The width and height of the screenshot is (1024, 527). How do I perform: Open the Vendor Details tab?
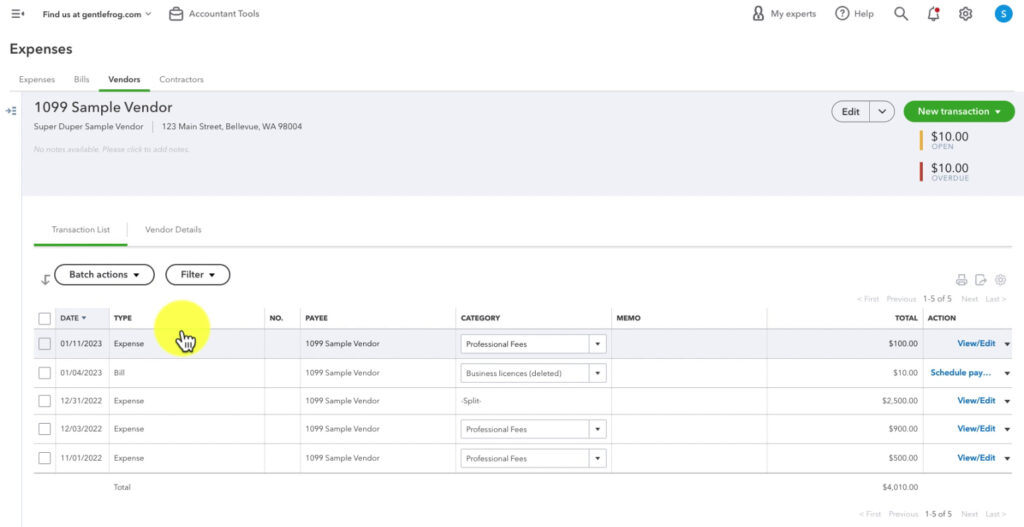pyautogui.click(x=173, y=230)
